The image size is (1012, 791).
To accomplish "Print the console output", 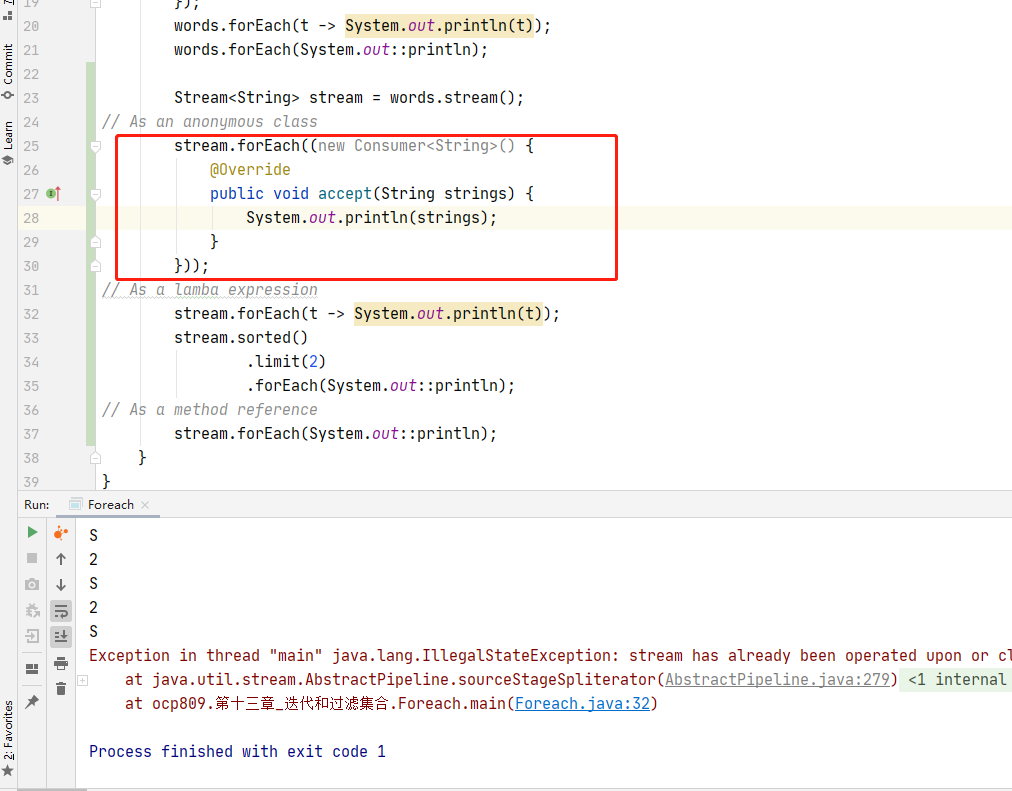I will tap(61, 663).
